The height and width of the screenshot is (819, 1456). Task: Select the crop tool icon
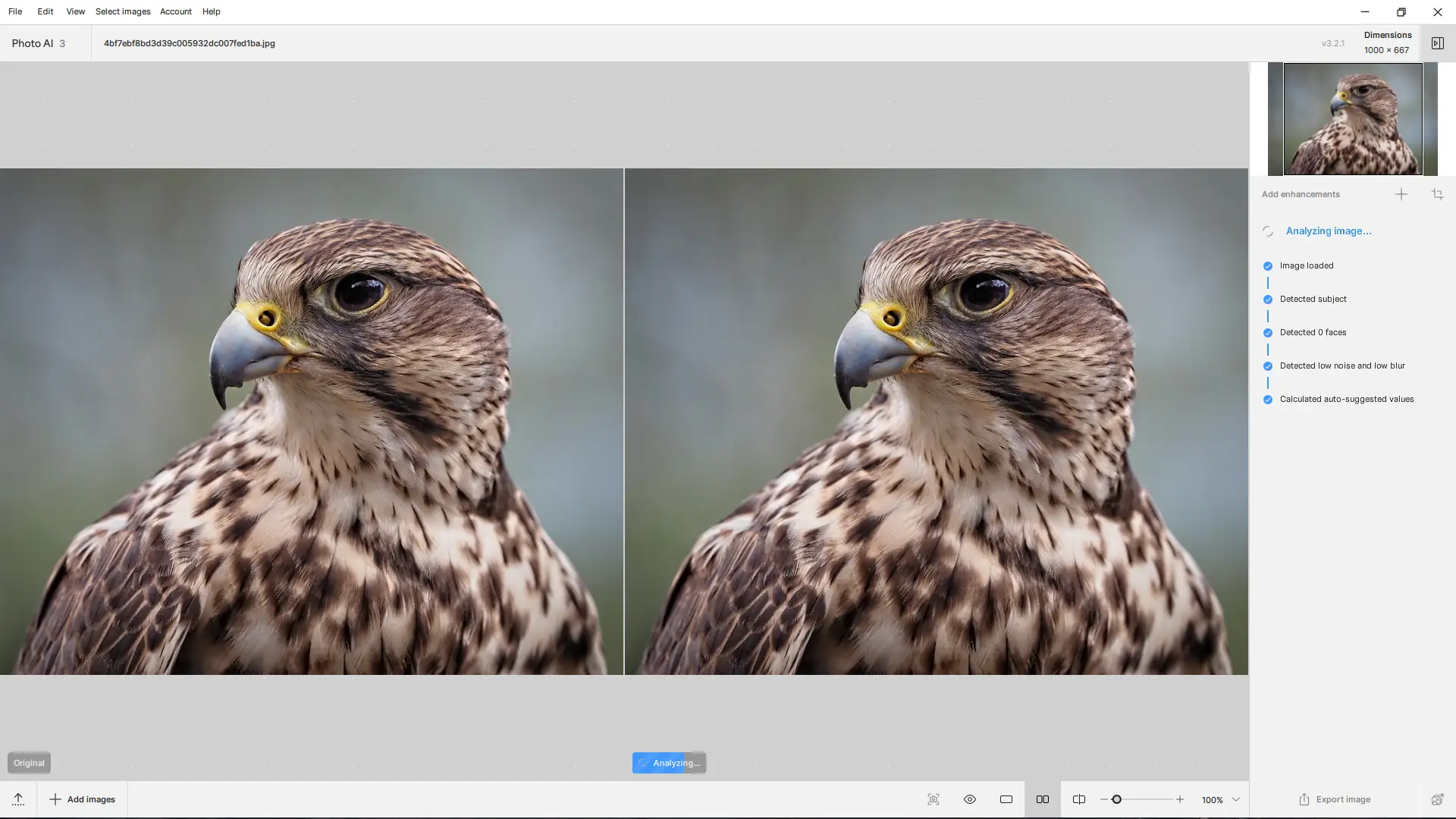click(1437, 194)
